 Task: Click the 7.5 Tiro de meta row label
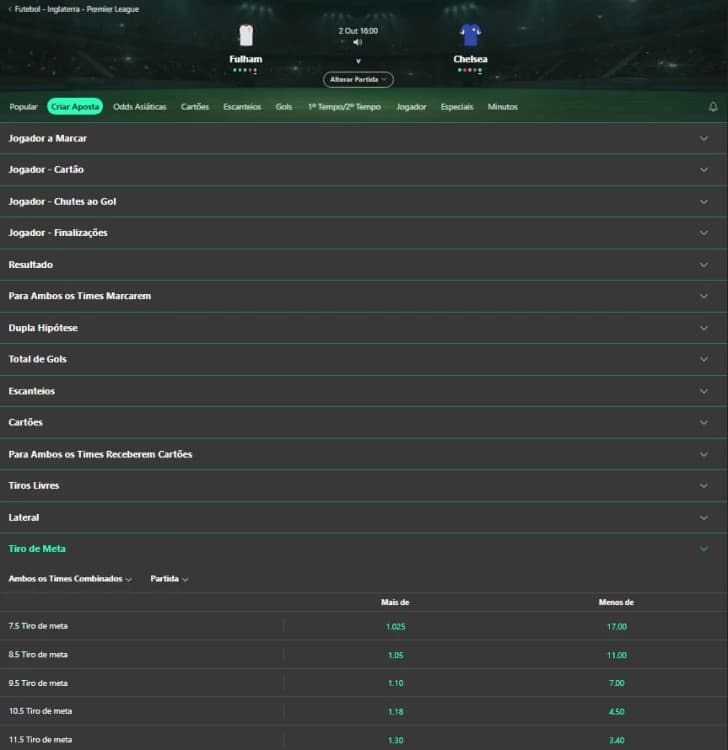(38, 626)
